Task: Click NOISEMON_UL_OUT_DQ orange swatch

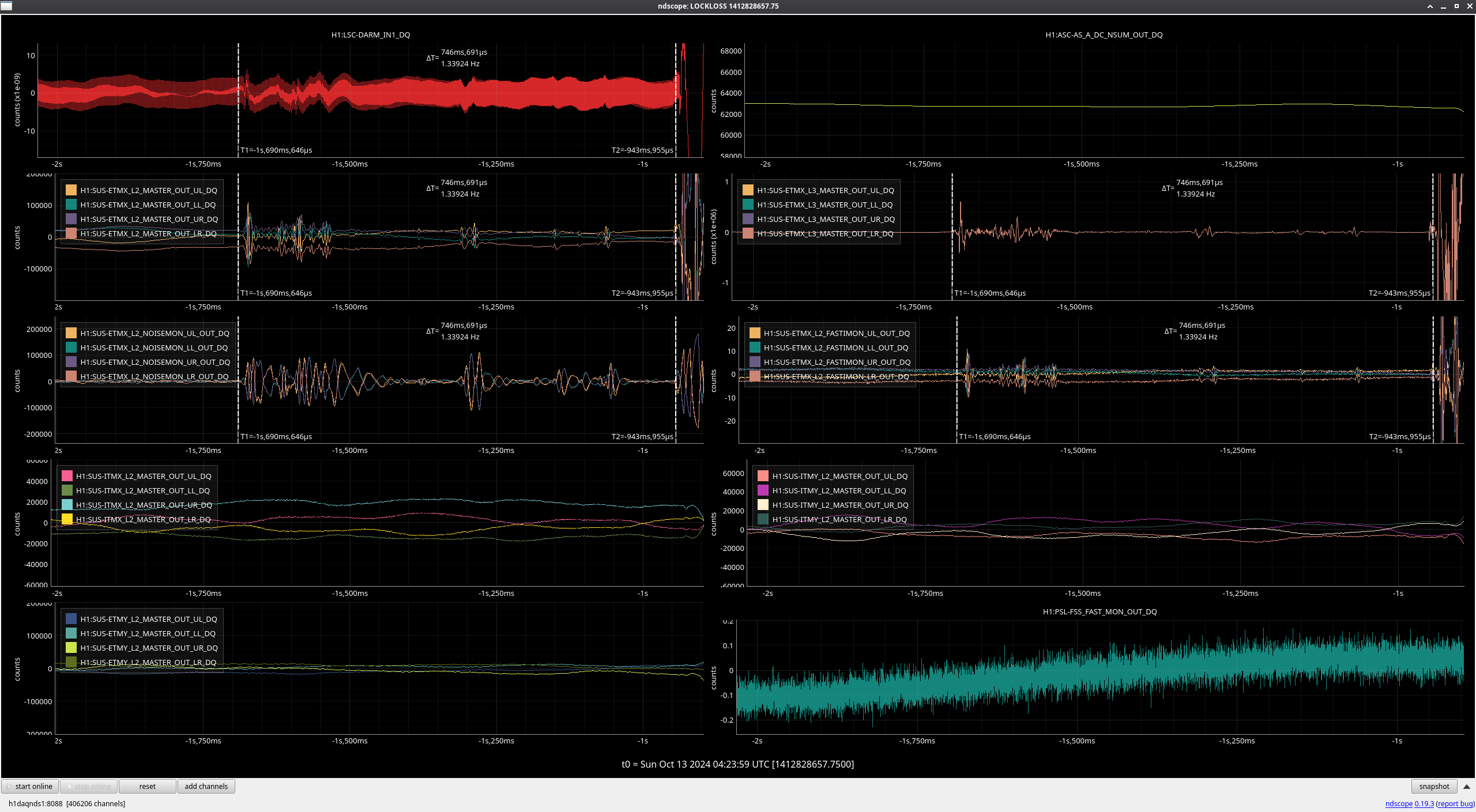Action: (71, 333)
